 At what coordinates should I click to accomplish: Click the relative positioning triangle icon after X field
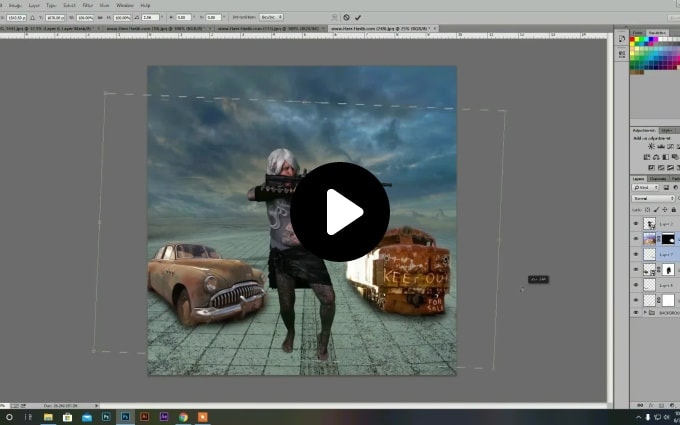[33, 17]
